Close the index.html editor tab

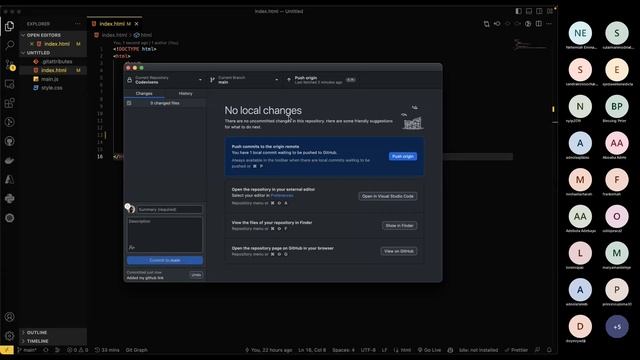click(136, 24)
